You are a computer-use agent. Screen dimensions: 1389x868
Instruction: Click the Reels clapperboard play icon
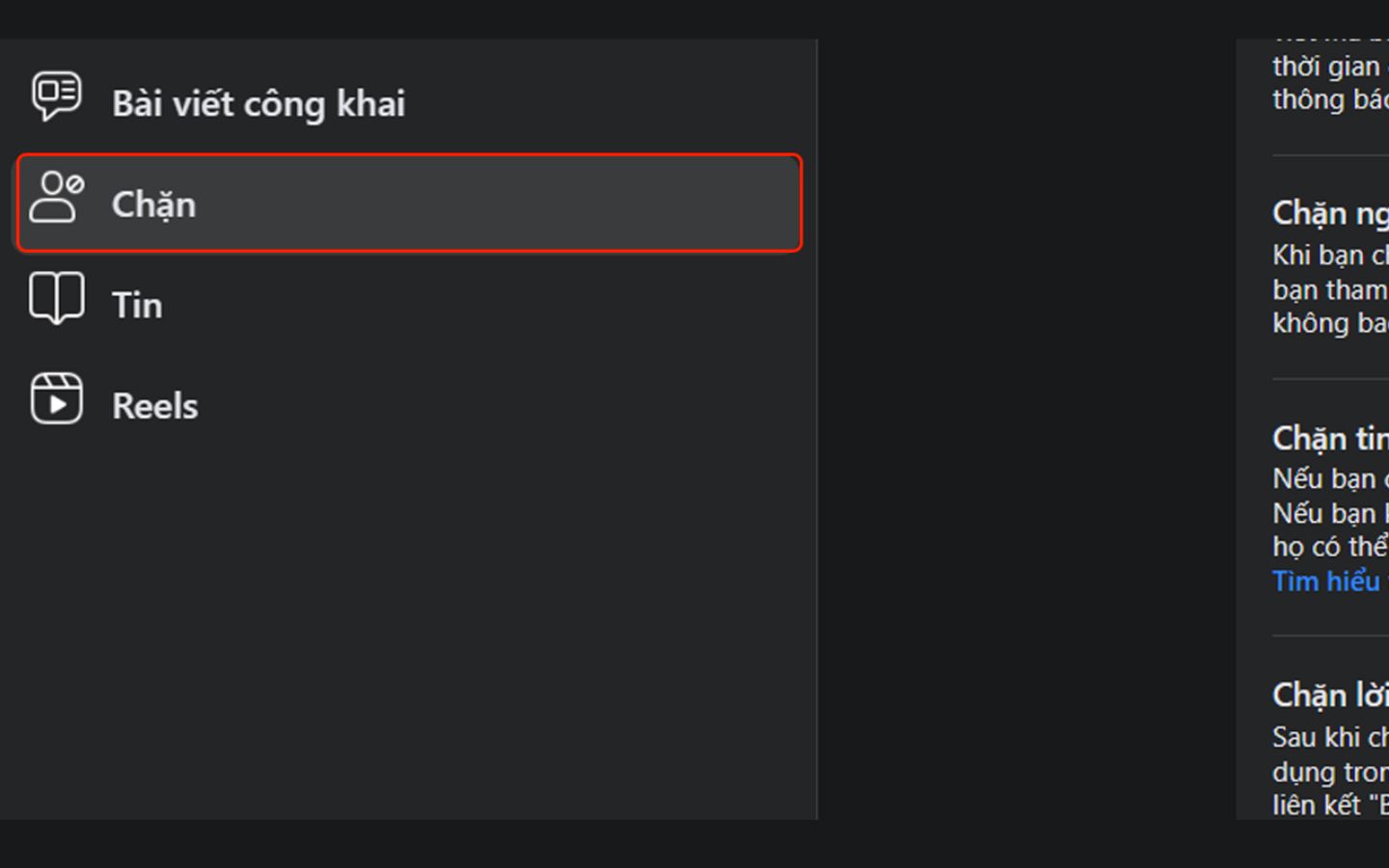click(x=56, y=399)
